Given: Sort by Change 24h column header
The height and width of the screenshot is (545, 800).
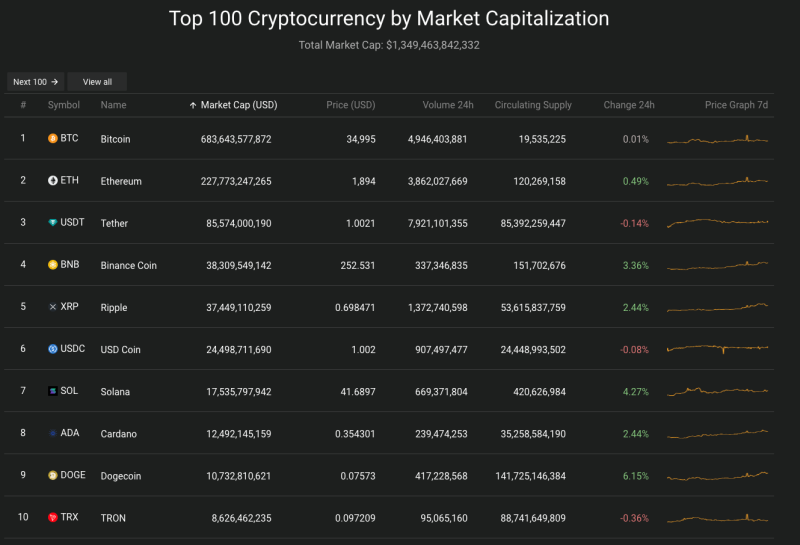Looking at the screenshot, I should pyautogui.click(x=629, y=105).
